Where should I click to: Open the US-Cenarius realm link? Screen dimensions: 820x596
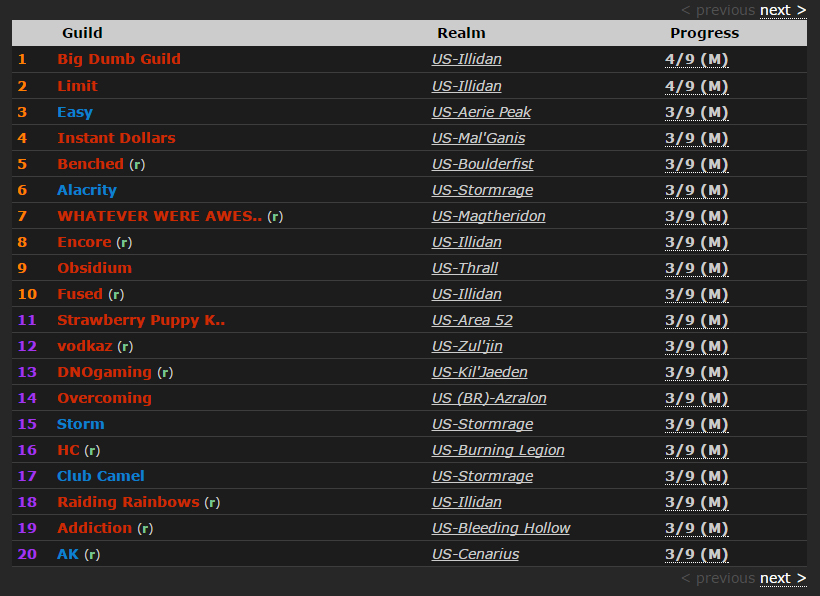tap(475, 554)
